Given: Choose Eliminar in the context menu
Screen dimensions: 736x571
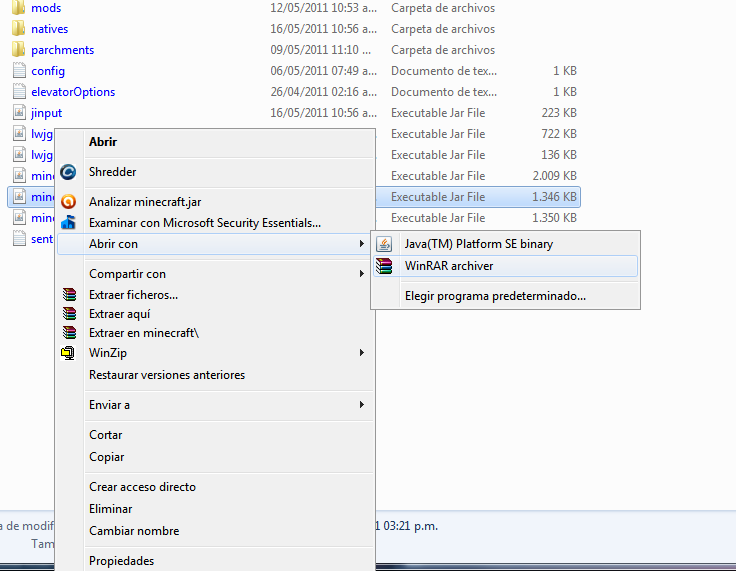Looking at the screenshot, I should 215,509.
